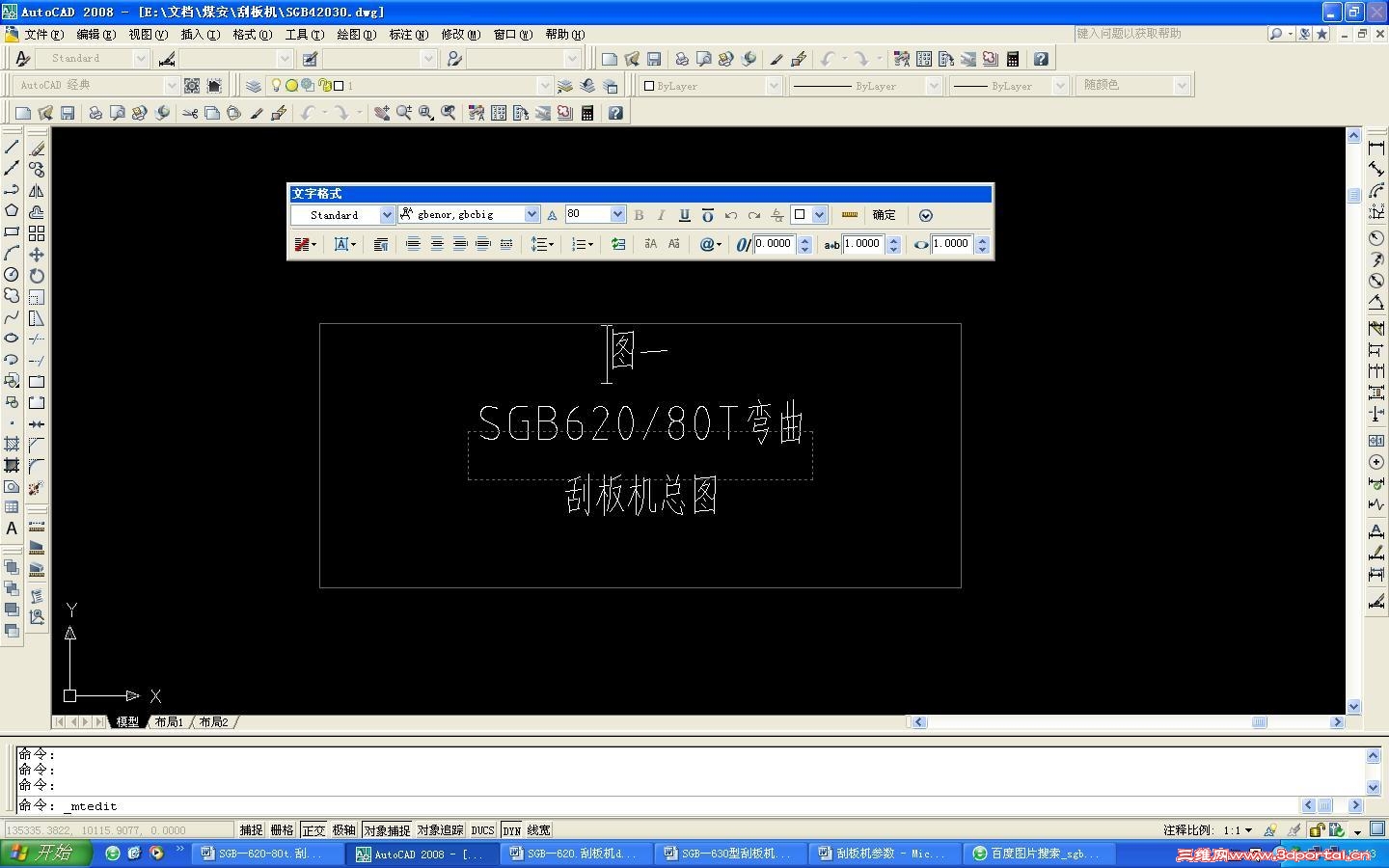Toggle DYN dynamic input in status bar
This screenshot has height=868, width=1389.
point(511,830)
